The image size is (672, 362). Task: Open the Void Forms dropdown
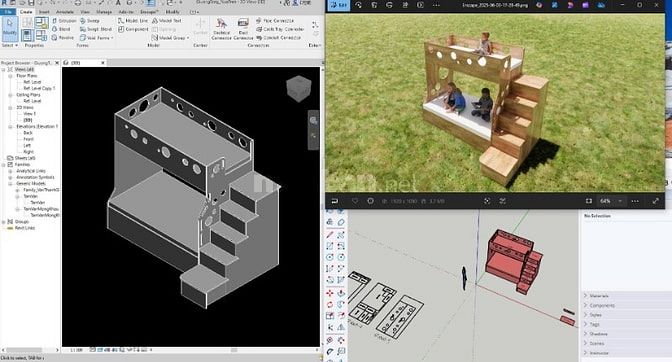coord(97,38)
